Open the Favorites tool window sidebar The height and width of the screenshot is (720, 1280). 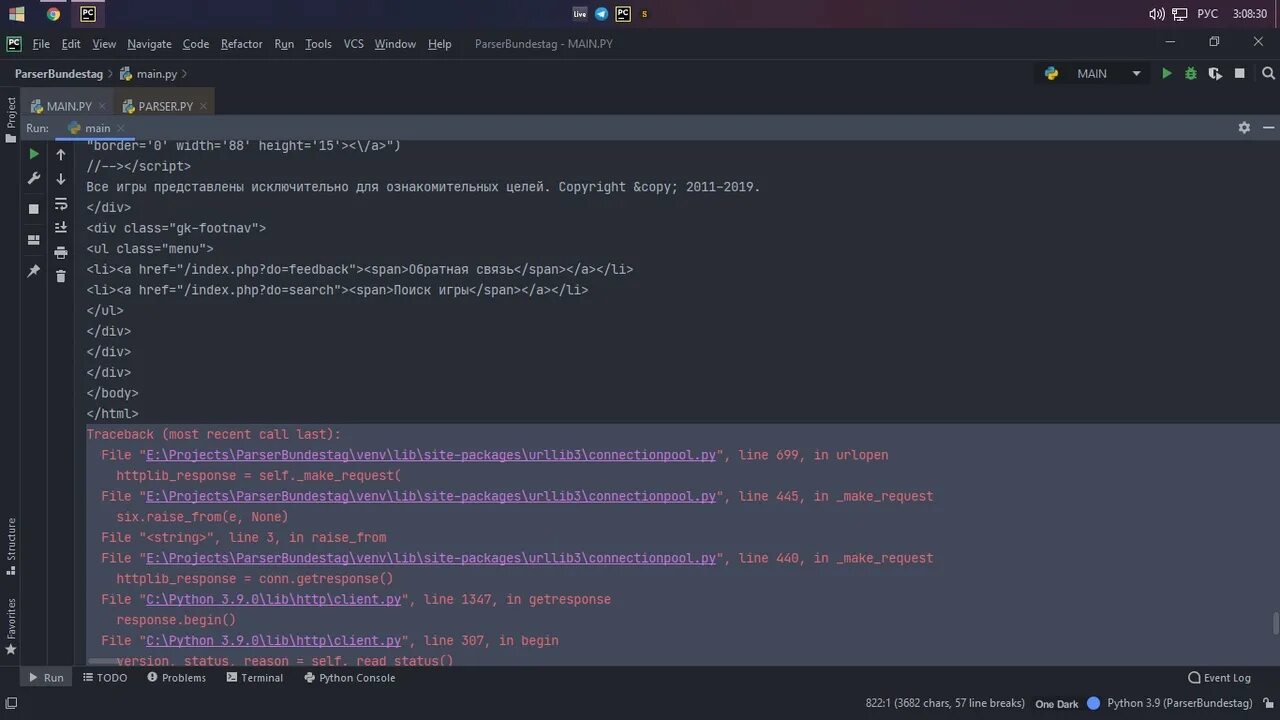11,626
